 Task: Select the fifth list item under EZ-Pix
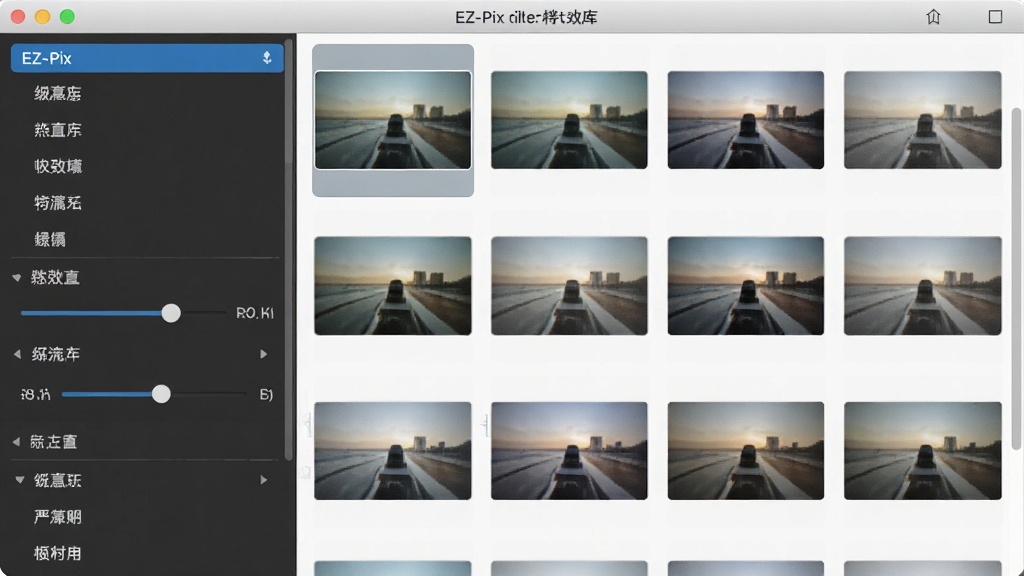click(x=50, y=240)
